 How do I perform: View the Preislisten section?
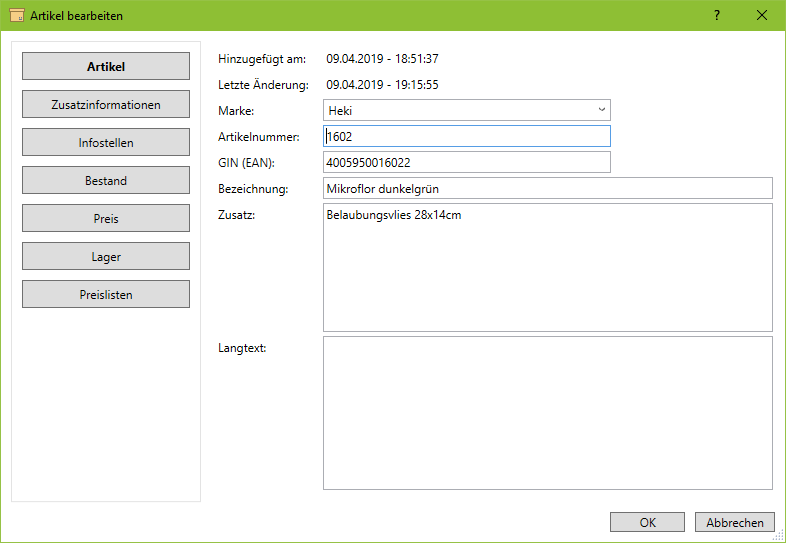106,295
